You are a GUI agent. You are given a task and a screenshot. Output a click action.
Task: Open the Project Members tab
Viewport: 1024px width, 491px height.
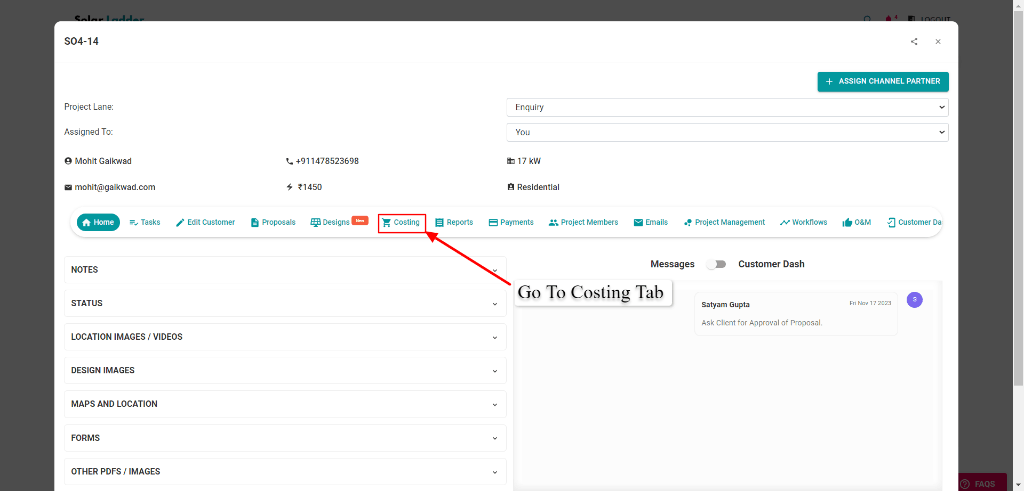[x=583, y=222]
